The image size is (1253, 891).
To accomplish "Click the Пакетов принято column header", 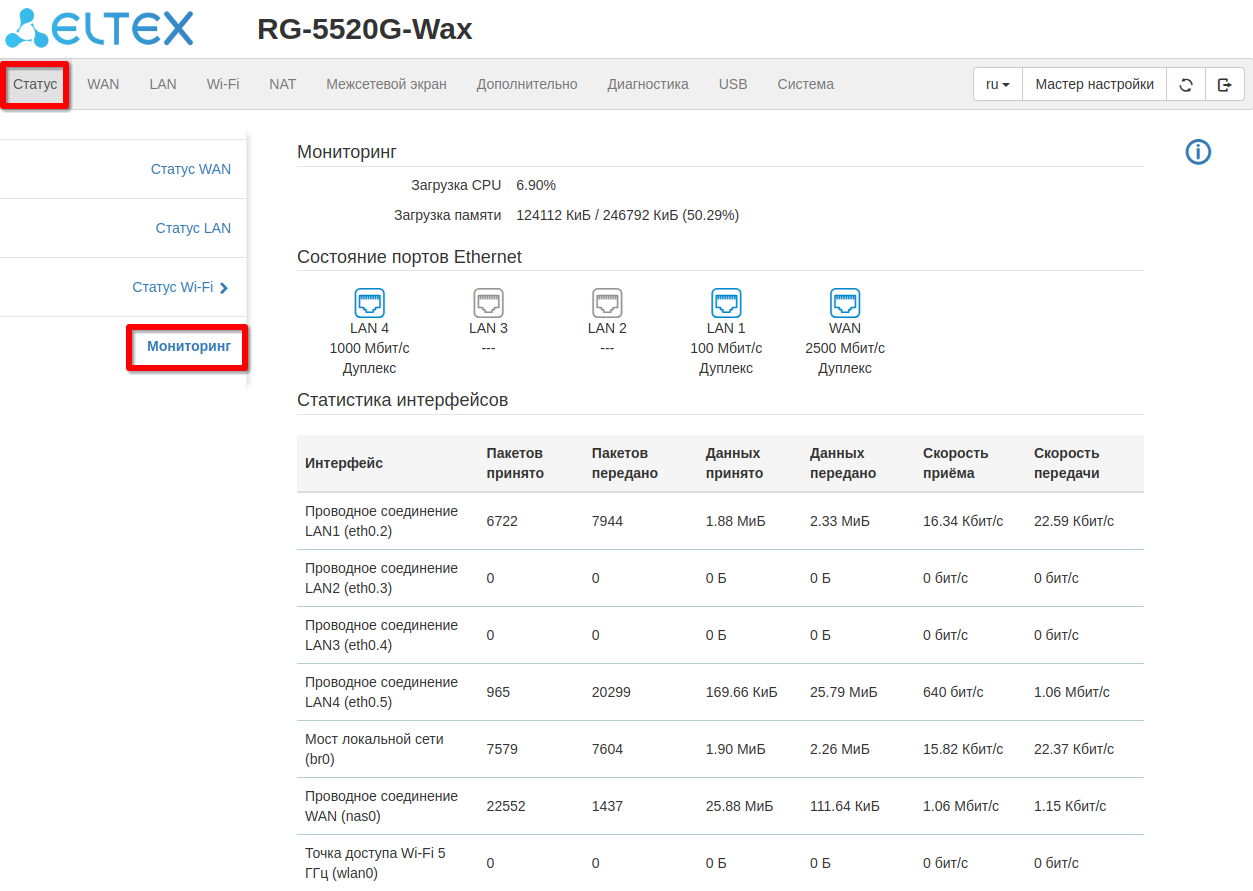I will point(515,463).
